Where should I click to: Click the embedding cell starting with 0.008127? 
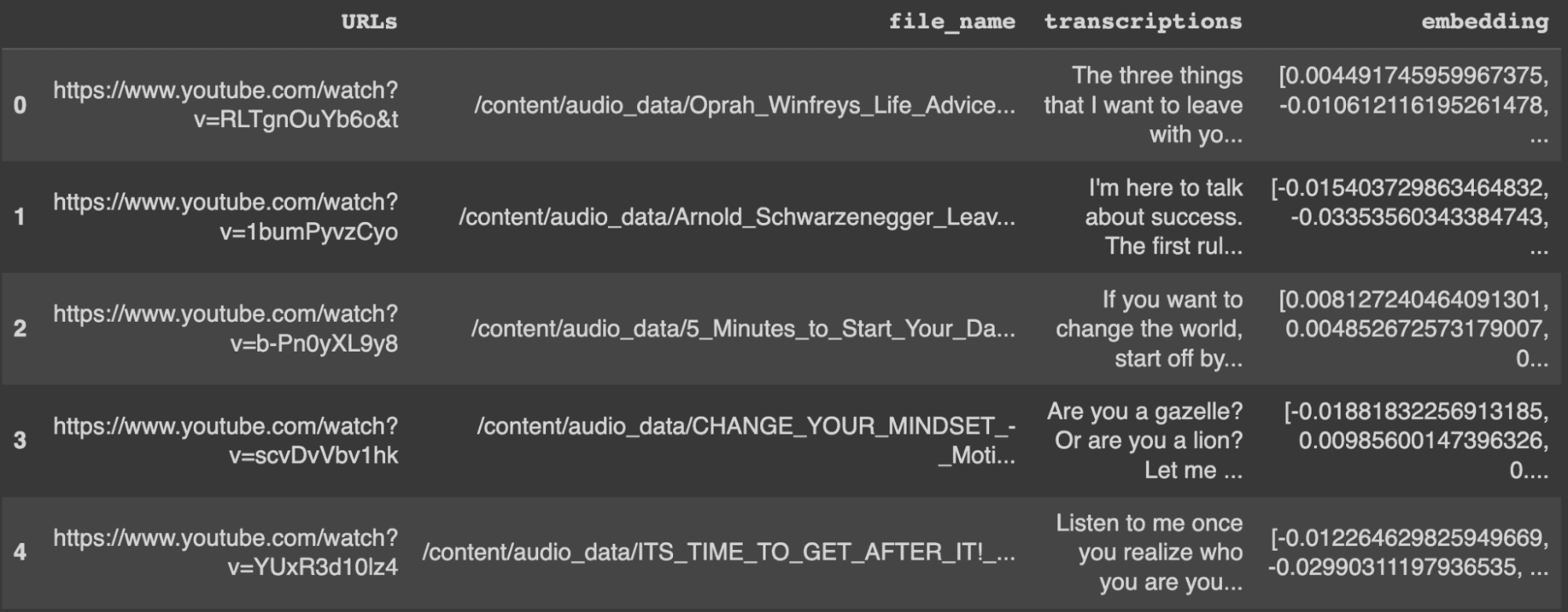pos(1413,329)
